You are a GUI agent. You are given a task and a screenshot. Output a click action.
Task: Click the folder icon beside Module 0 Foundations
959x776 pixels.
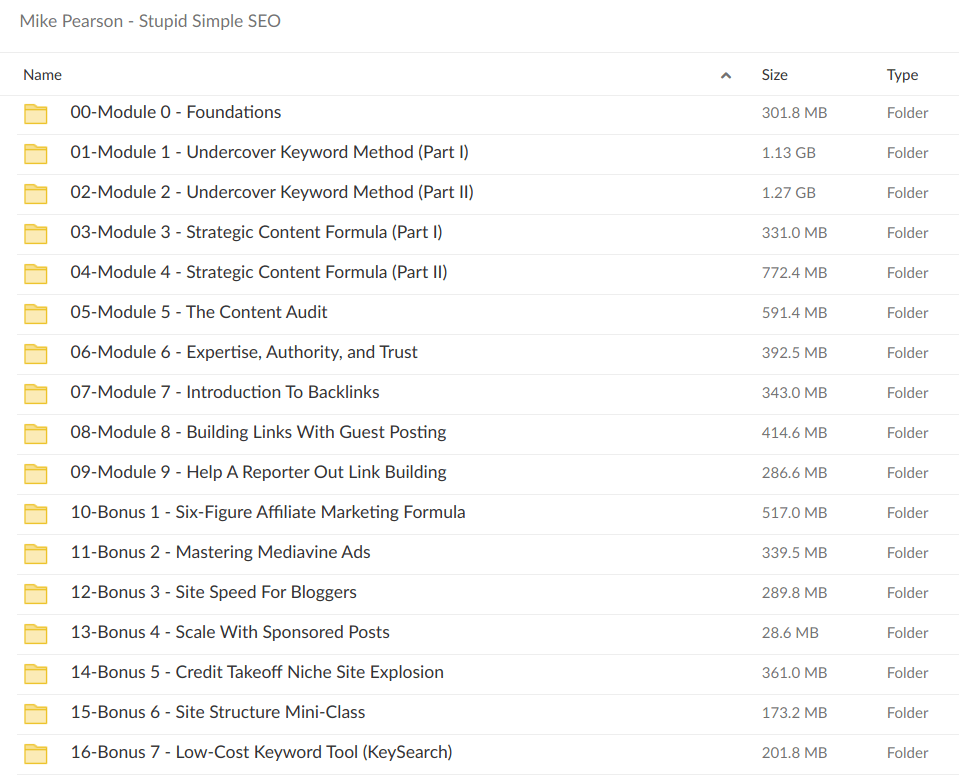click(x=36, y=113)
